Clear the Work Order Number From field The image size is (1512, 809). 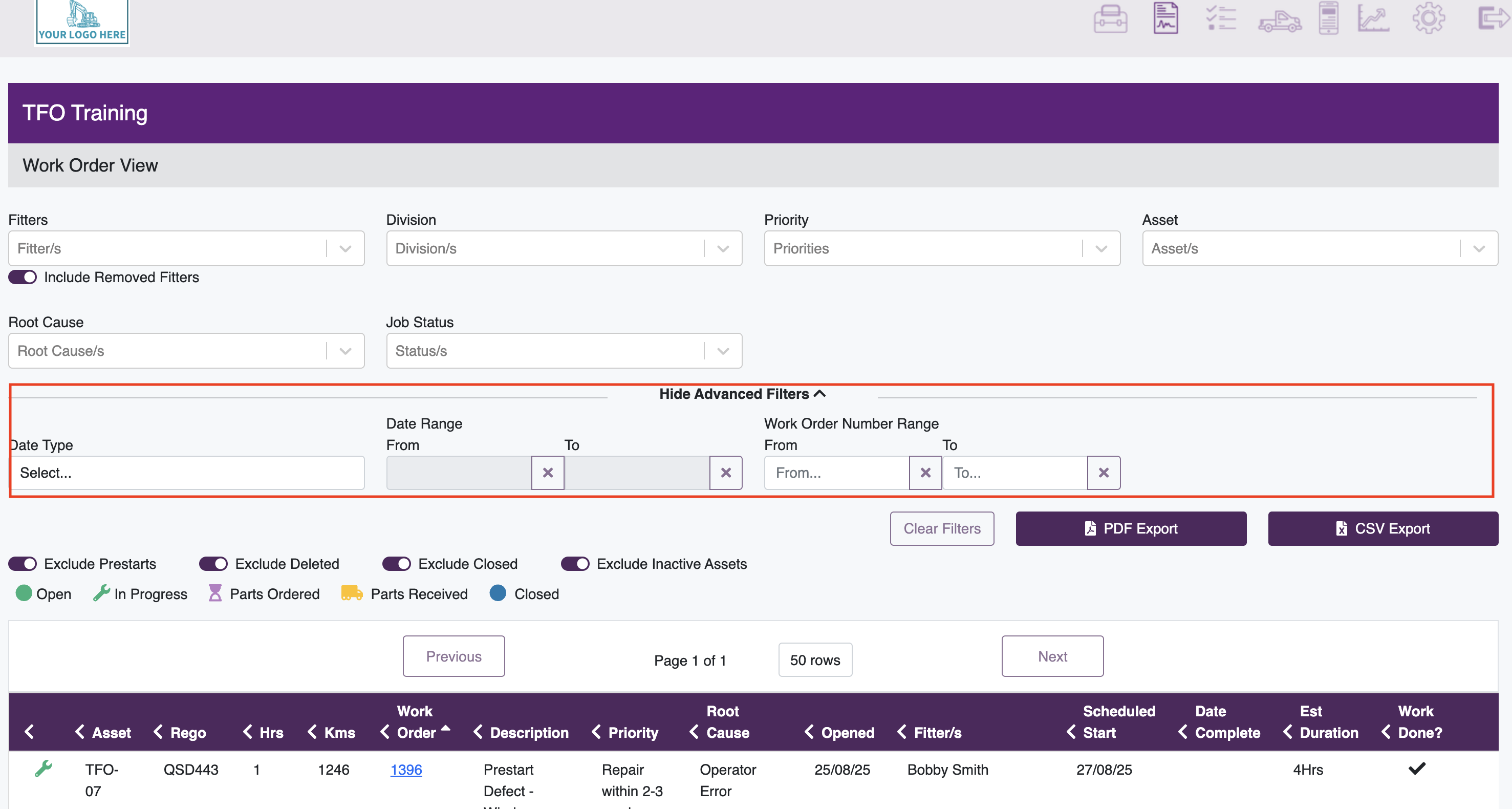pyautogui.click(x=925, y=473)
